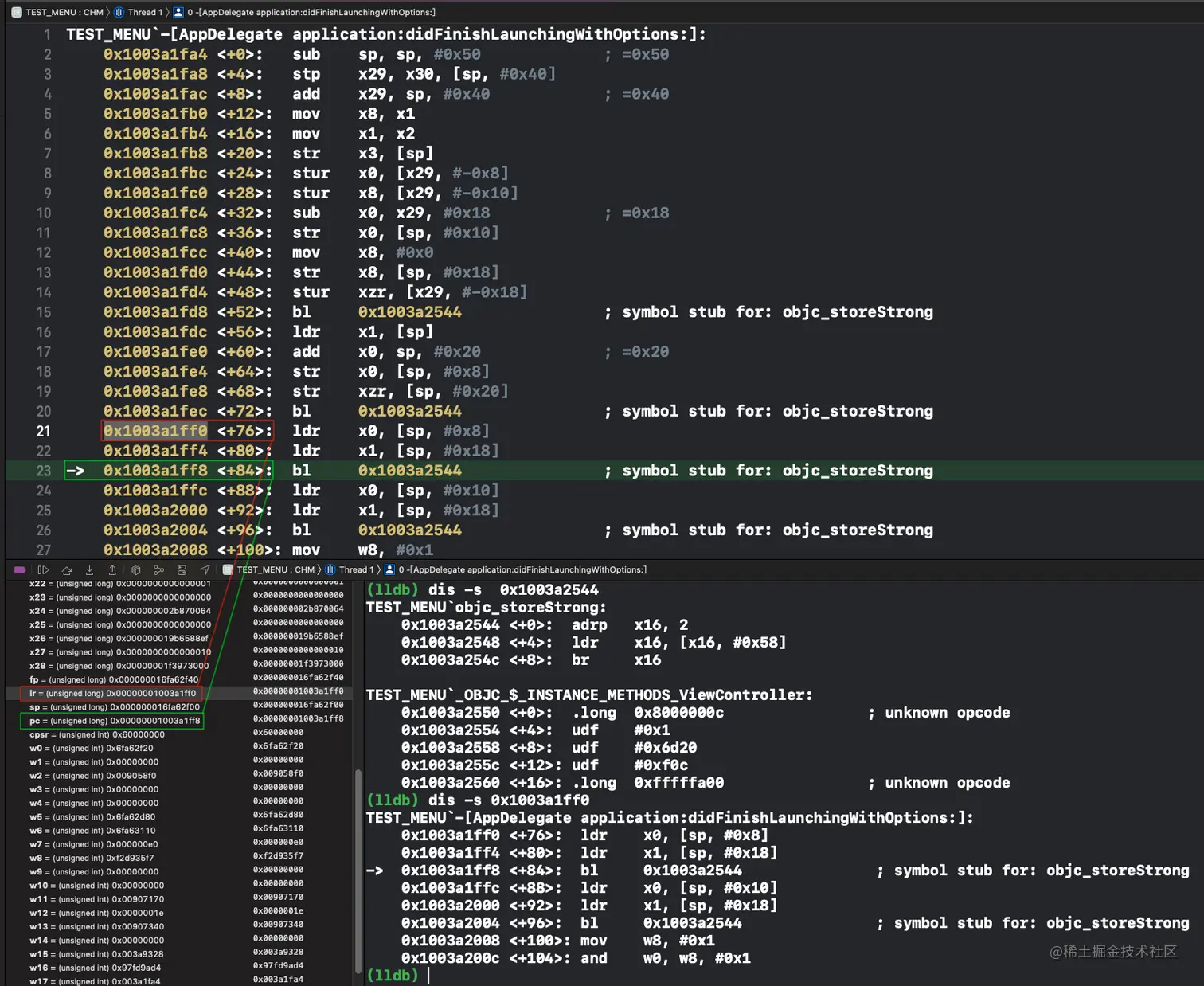Click the bl instruction at 0x1003a1fec
The width and height of the screenshot is (1204, 986).
tap(518, 411)
